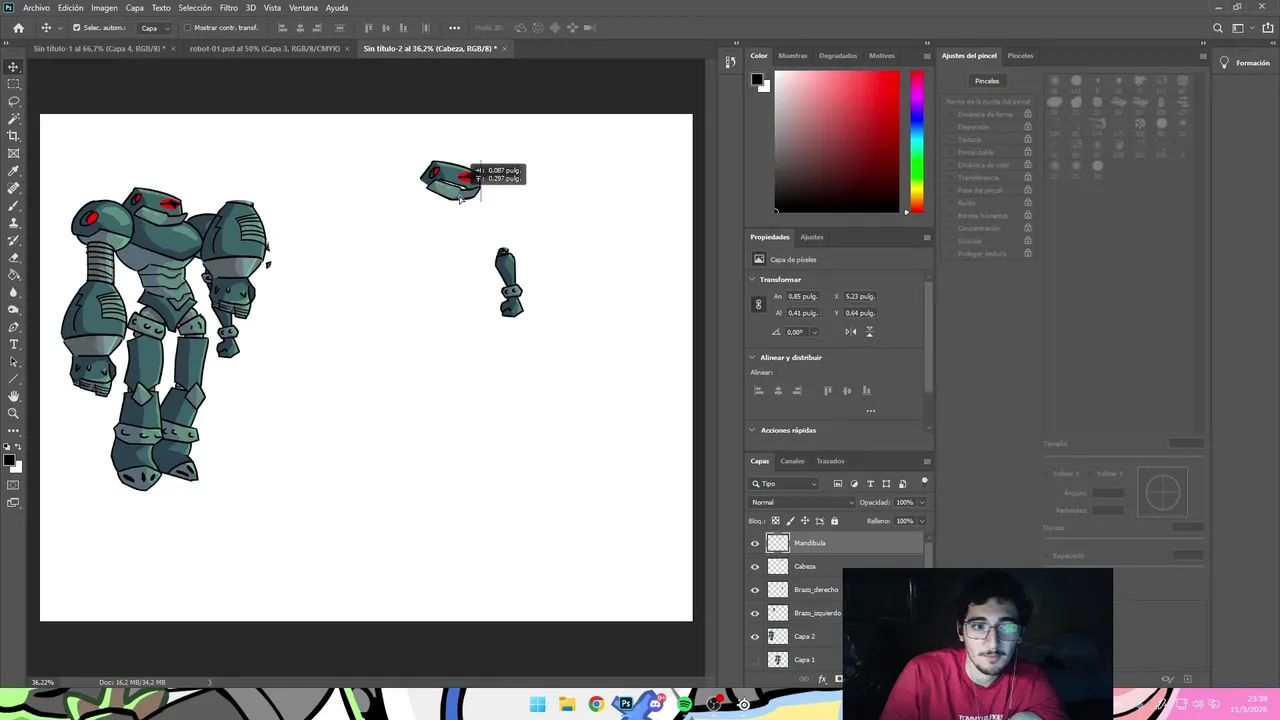
Task: Select the Zoom tool
Action: (x=14, y=413)
